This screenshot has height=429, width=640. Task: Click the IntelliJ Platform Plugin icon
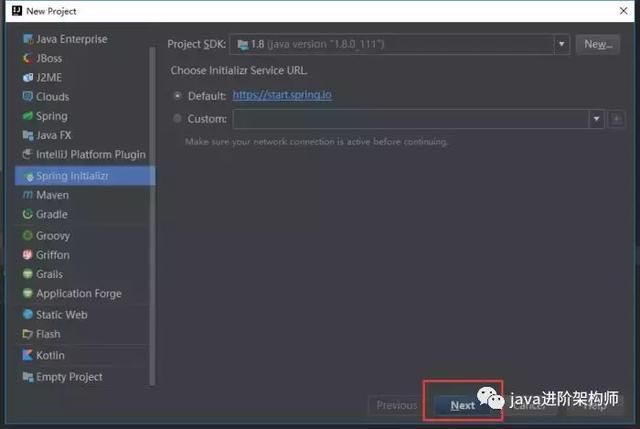(x=28, y=154)
